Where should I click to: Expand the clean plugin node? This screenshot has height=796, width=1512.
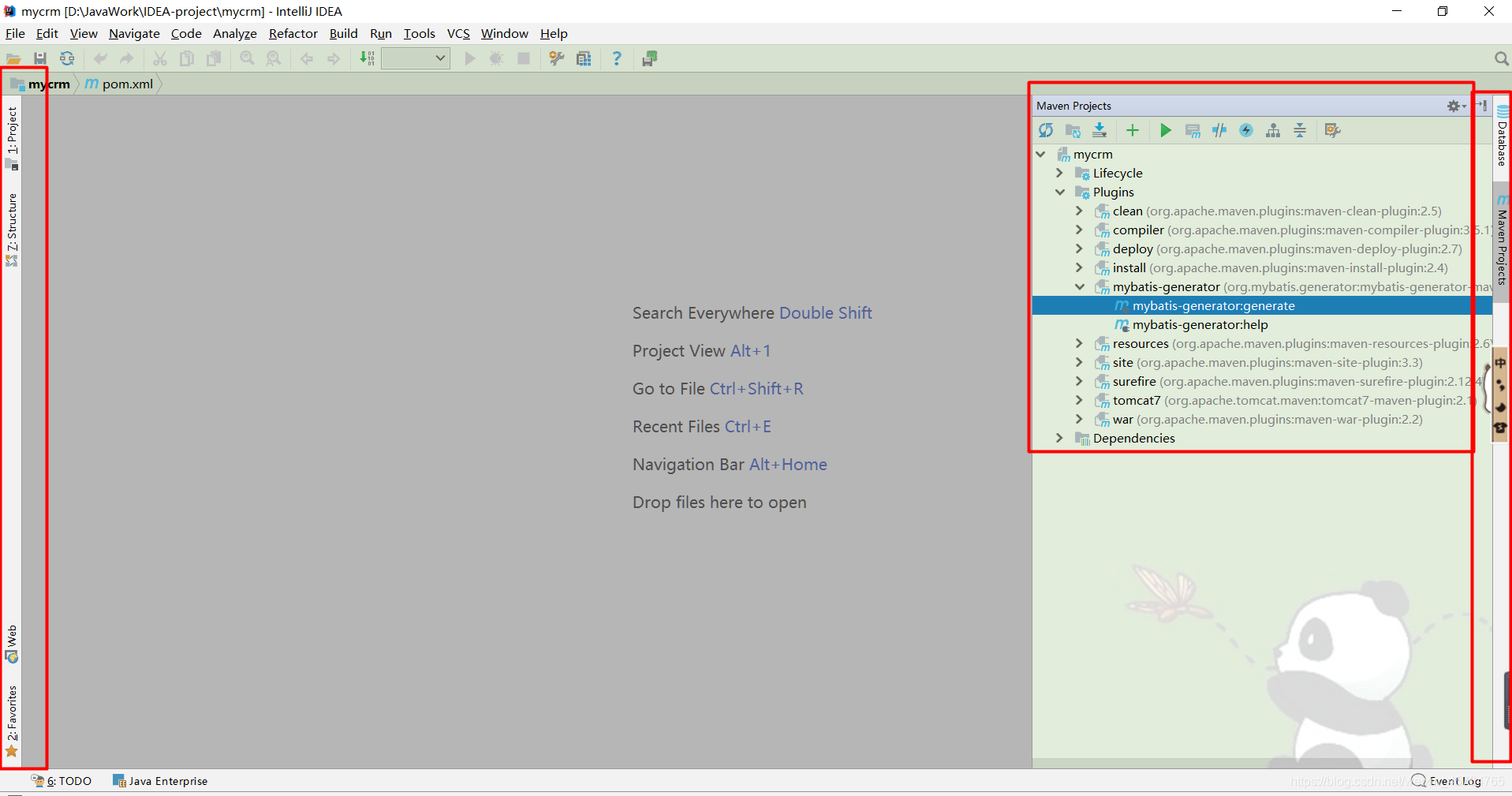tap(1079, 211)
